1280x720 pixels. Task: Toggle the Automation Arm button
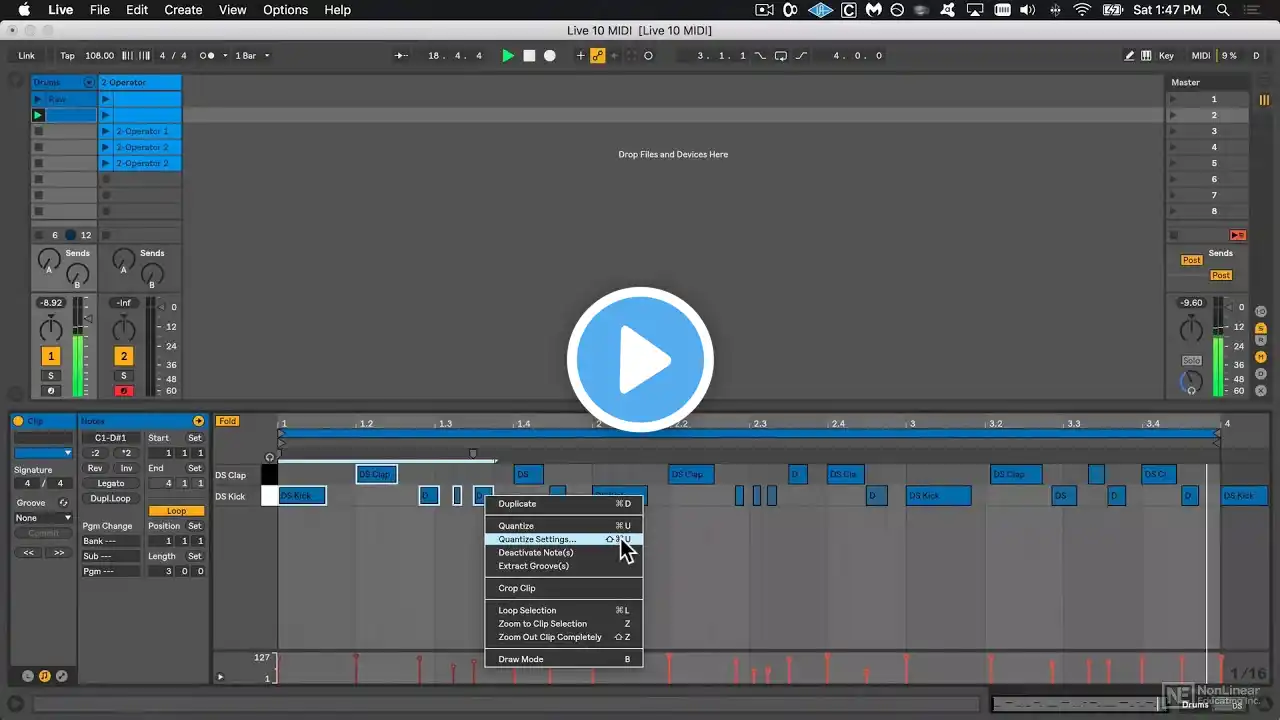[x=597, y=56]
